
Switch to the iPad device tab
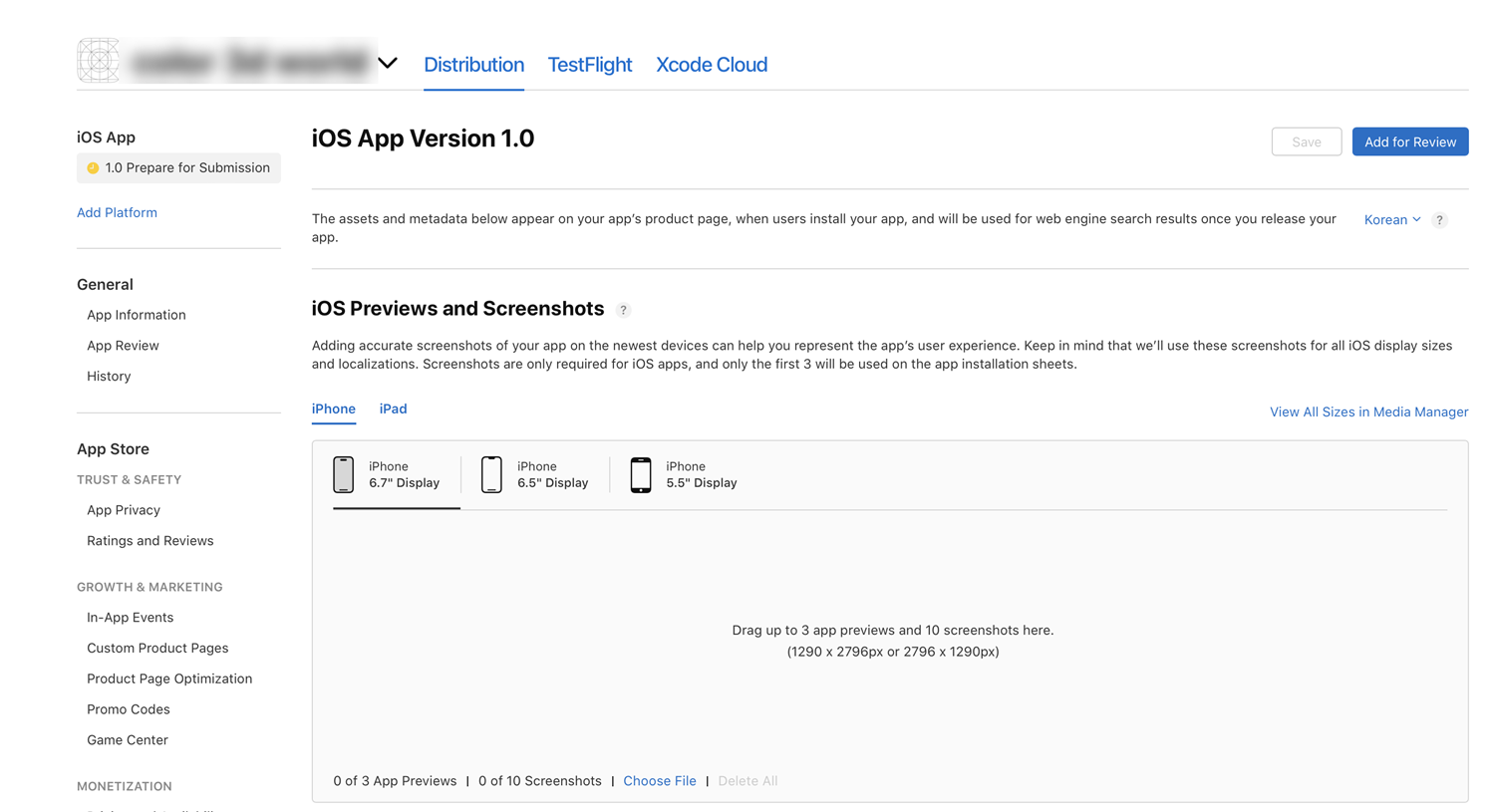click(x=393, y=409)
